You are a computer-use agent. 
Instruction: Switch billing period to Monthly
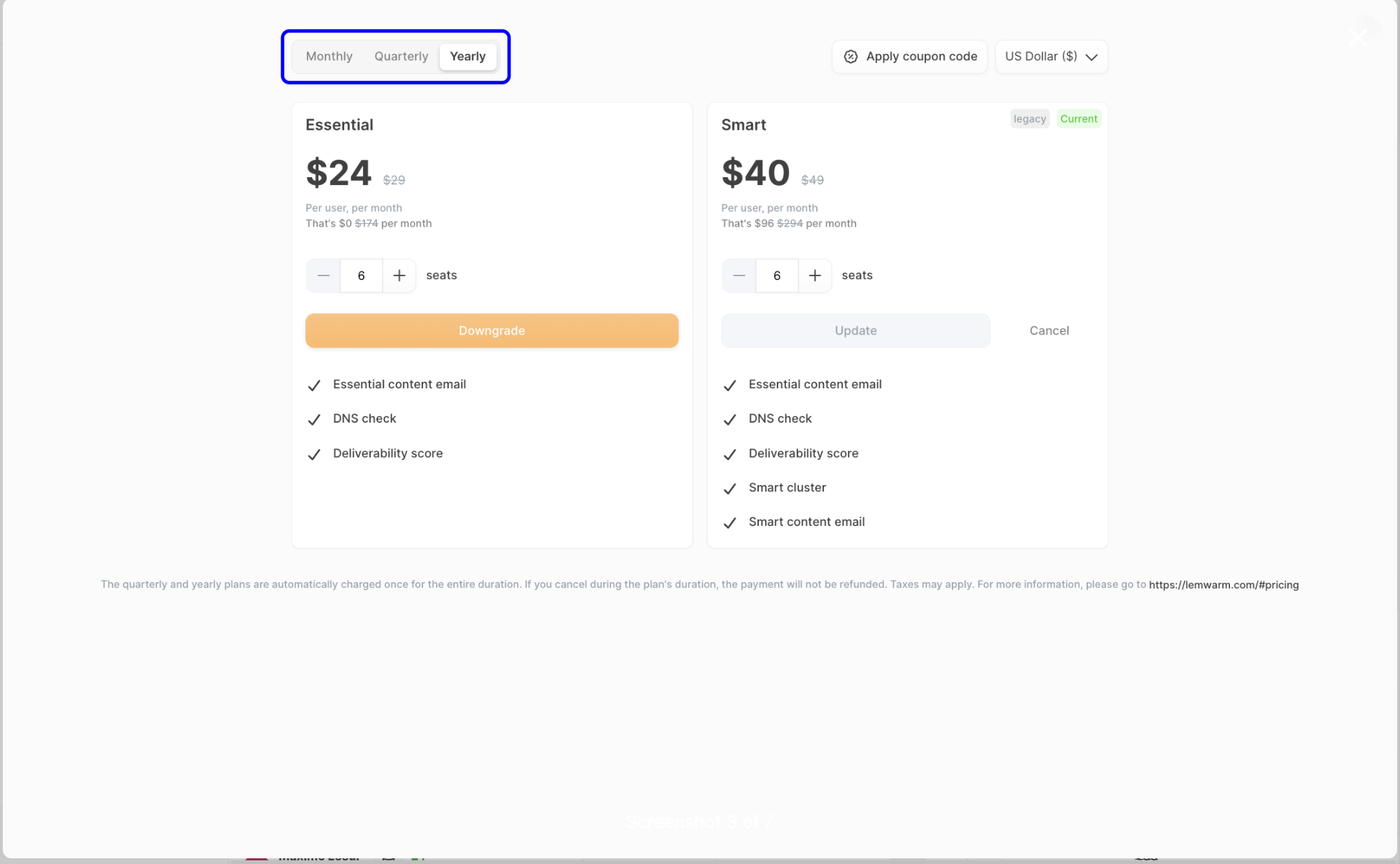pos(329,56)
